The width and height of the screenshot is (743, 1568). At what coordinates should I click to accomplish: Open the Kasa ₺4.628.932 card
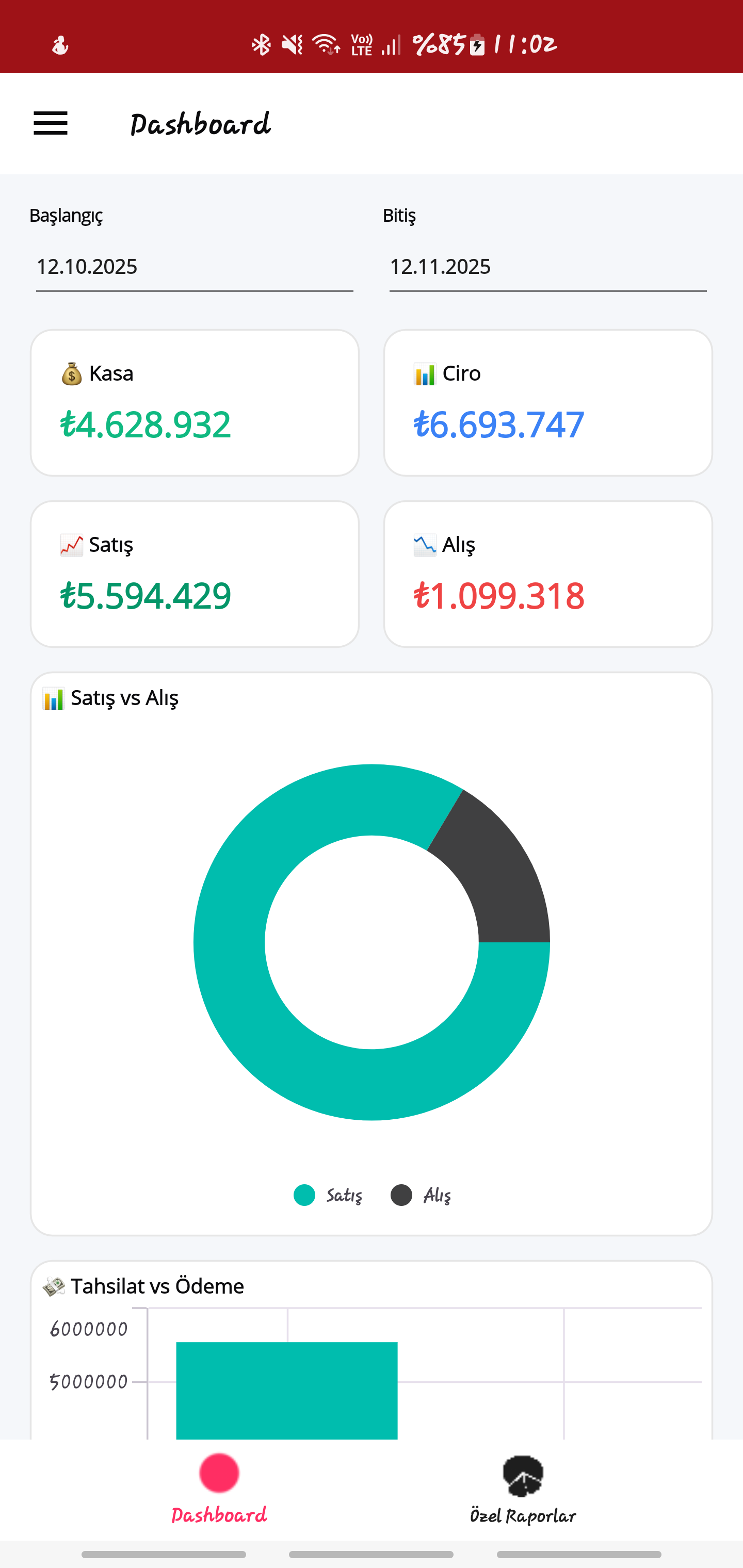pyautogui.click(x=195, y=403)
